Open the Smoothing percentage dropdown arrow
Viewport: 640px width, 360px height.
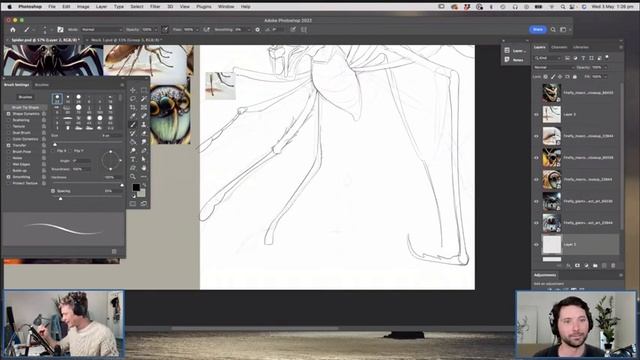click(249, 29)
